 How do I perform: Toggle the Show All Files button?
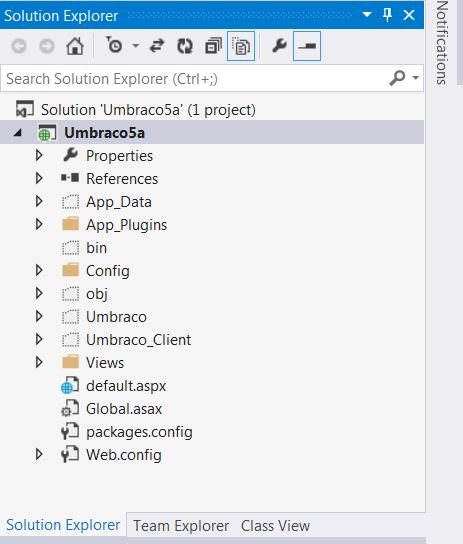point(241,46)
